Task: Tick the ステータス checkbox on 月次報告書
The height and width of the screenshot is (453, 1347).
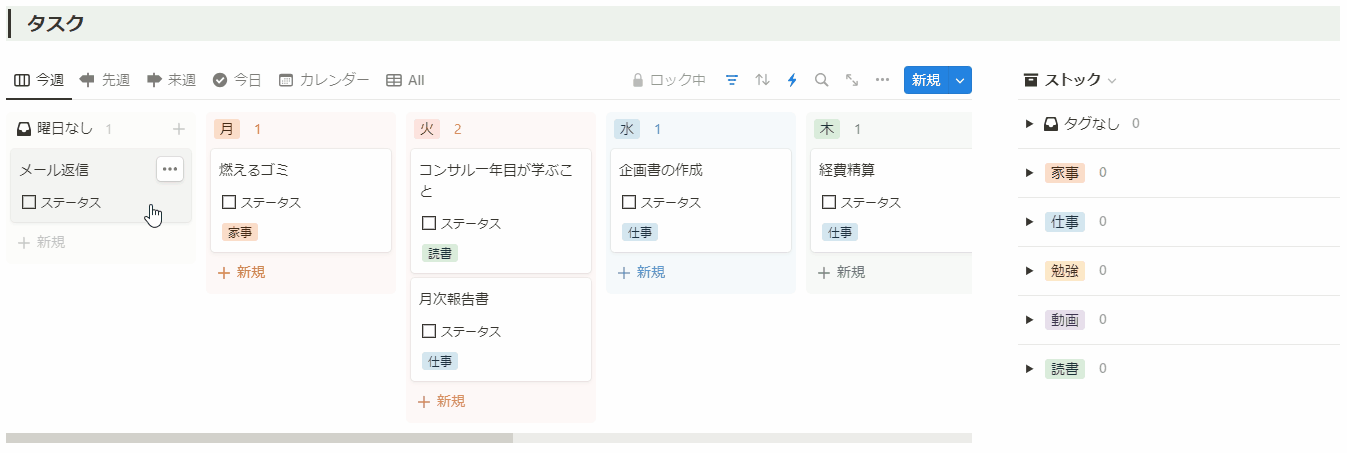Action: (429, 331)
